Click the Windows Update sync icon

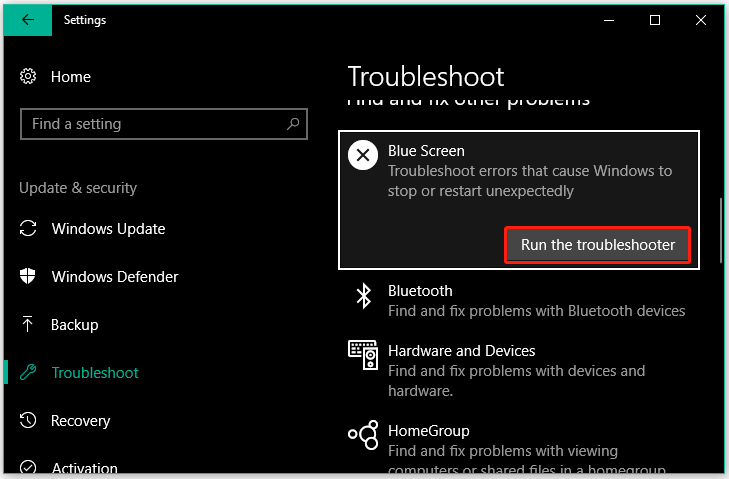[28, 229]
